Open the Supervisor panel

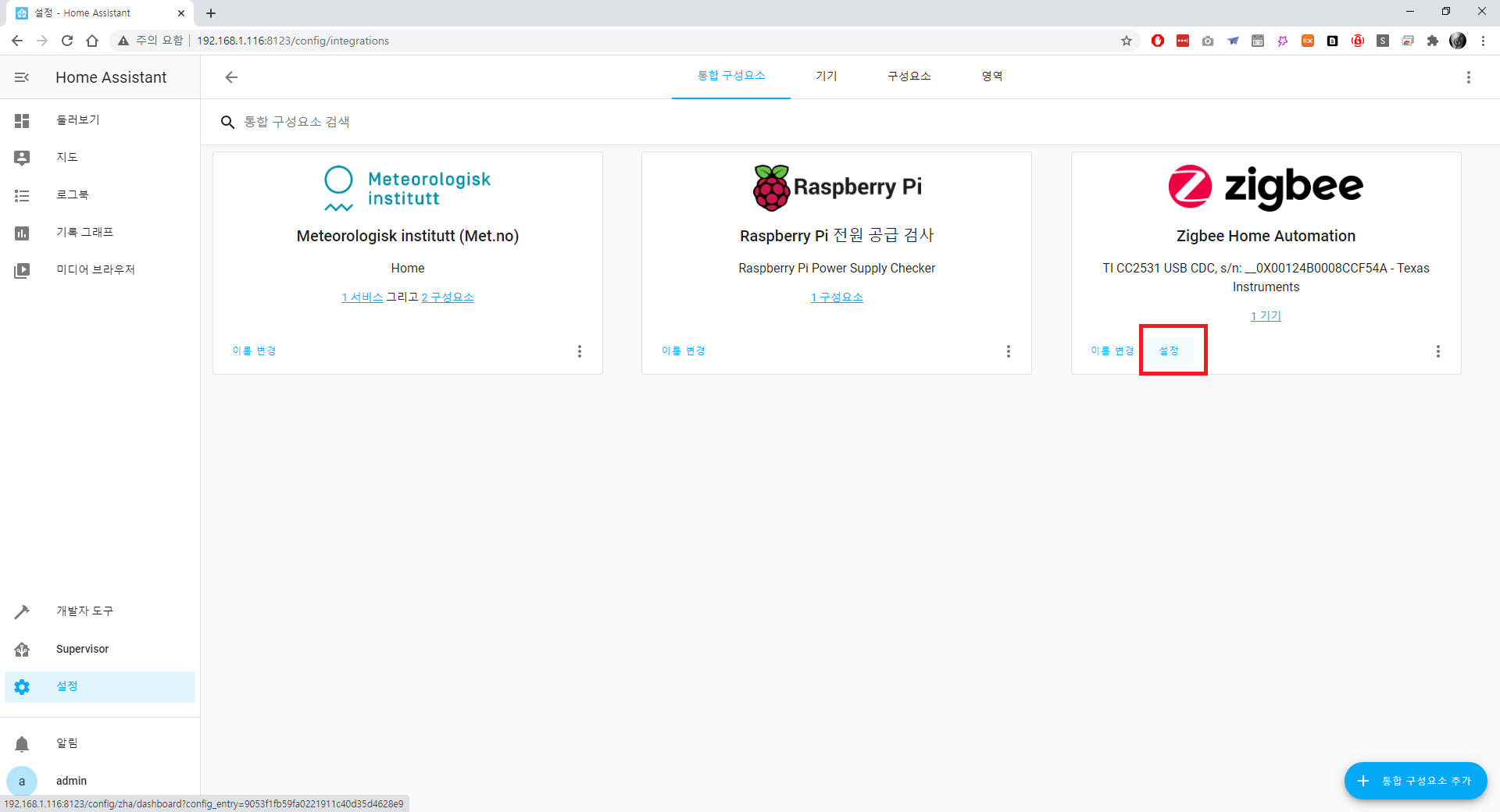pyautogui.click(x=100, y=649)
